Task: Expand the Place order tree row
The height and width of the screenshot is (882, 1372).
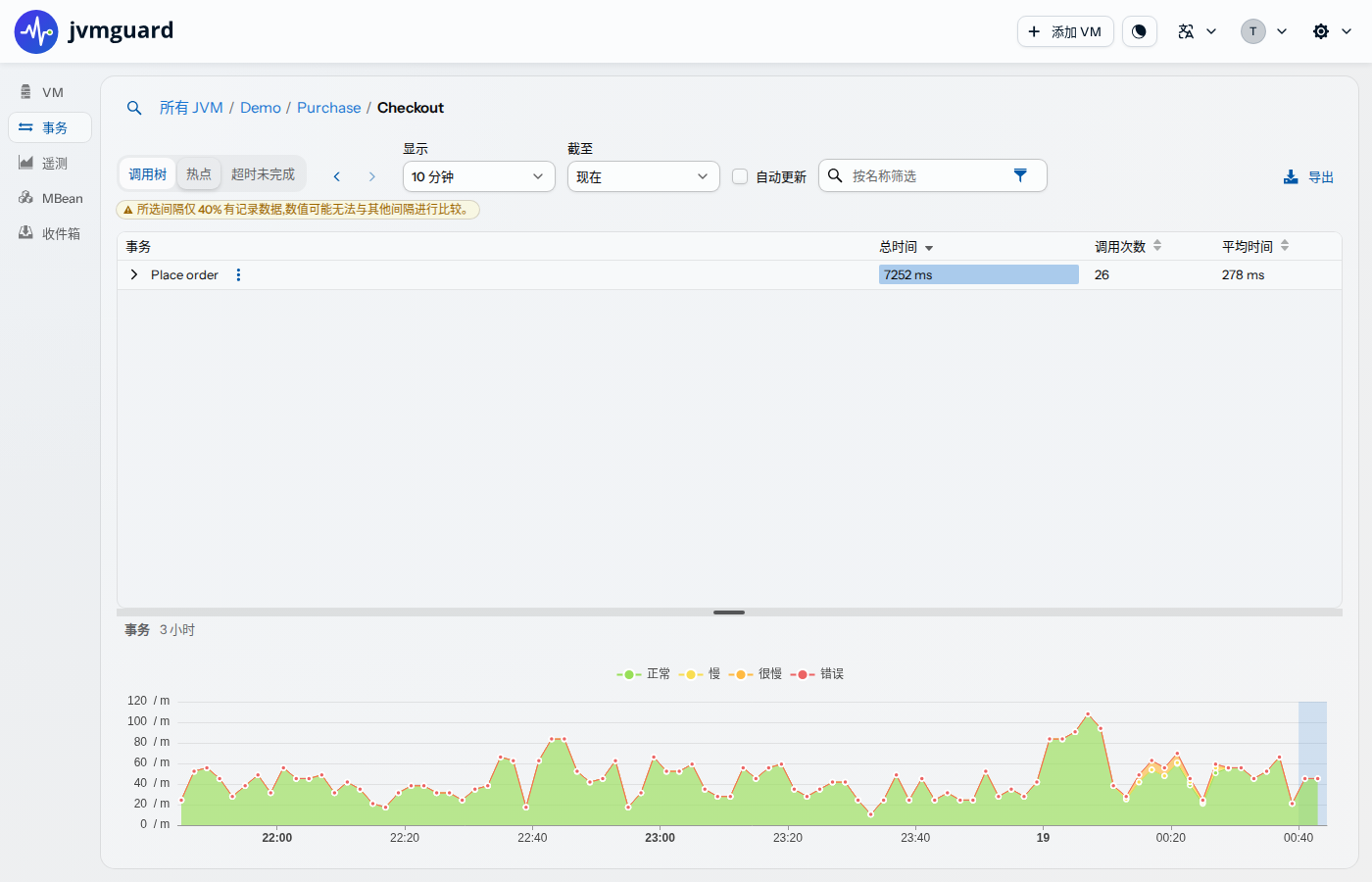Action: (134, 275)
